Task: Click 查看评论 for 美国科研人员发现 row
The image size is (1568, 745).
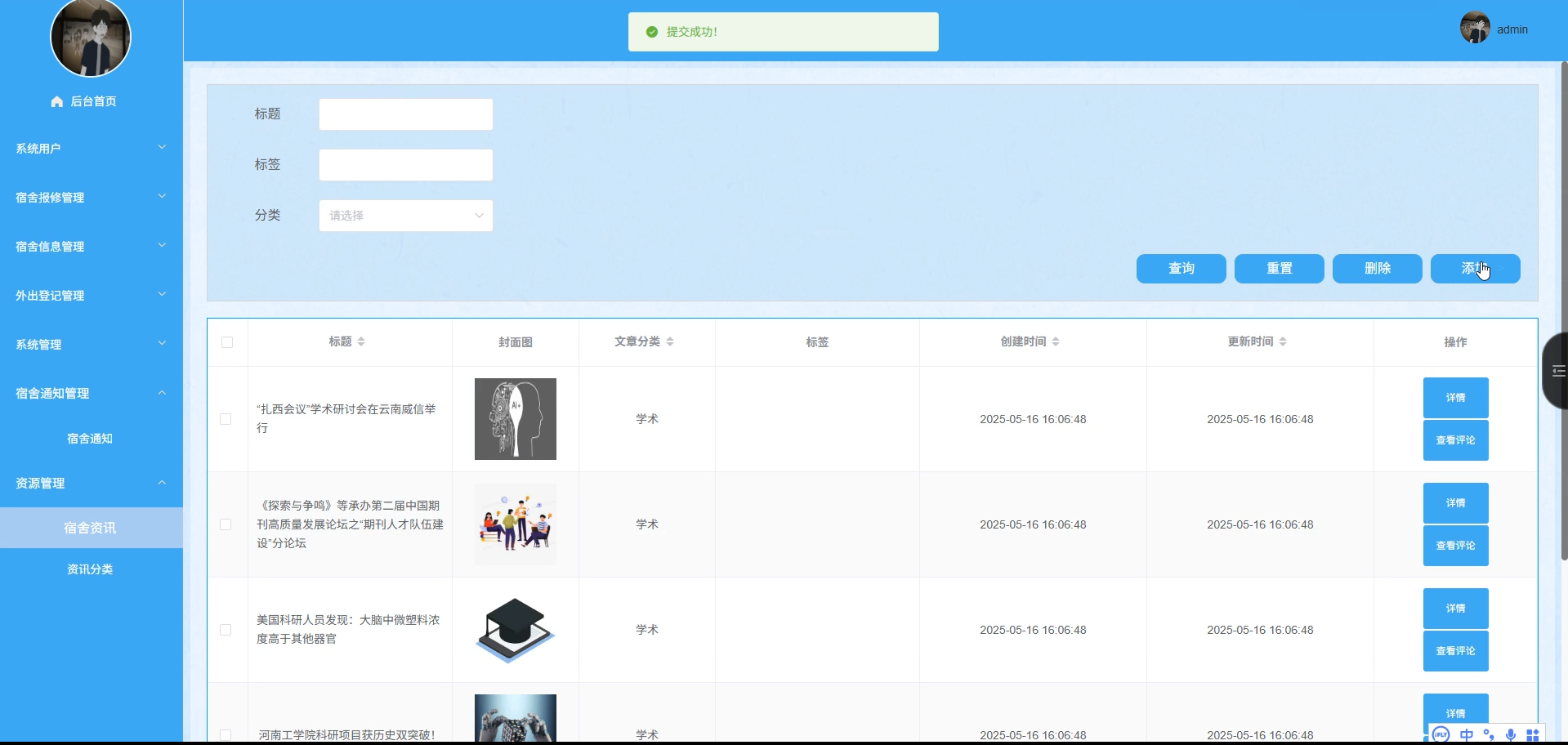Action: tap(1456, 651)
